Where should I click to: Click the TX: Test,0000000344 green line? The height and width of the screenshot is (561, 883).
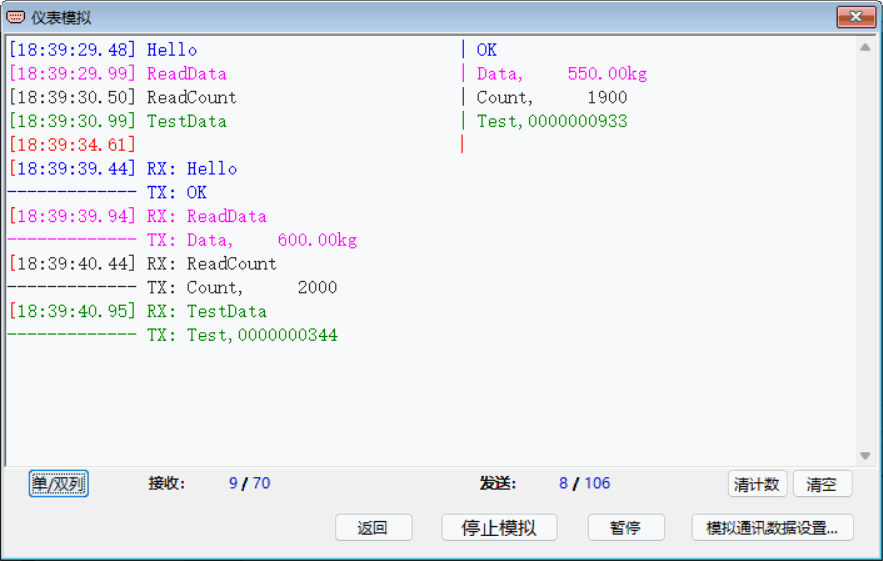pos(242,335)
